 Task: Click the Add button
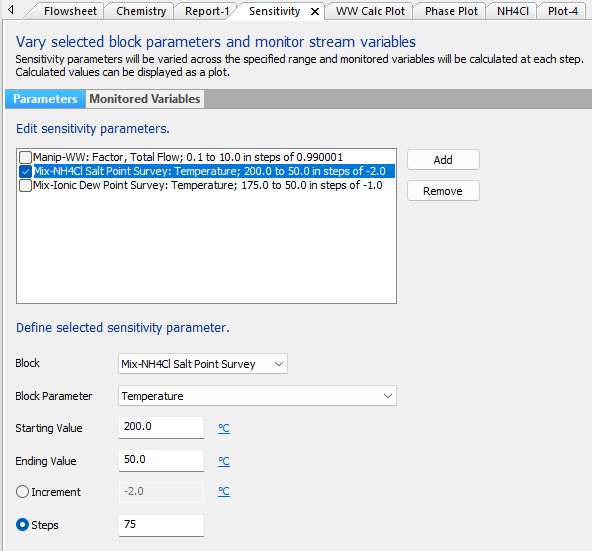tap(443, 160)
